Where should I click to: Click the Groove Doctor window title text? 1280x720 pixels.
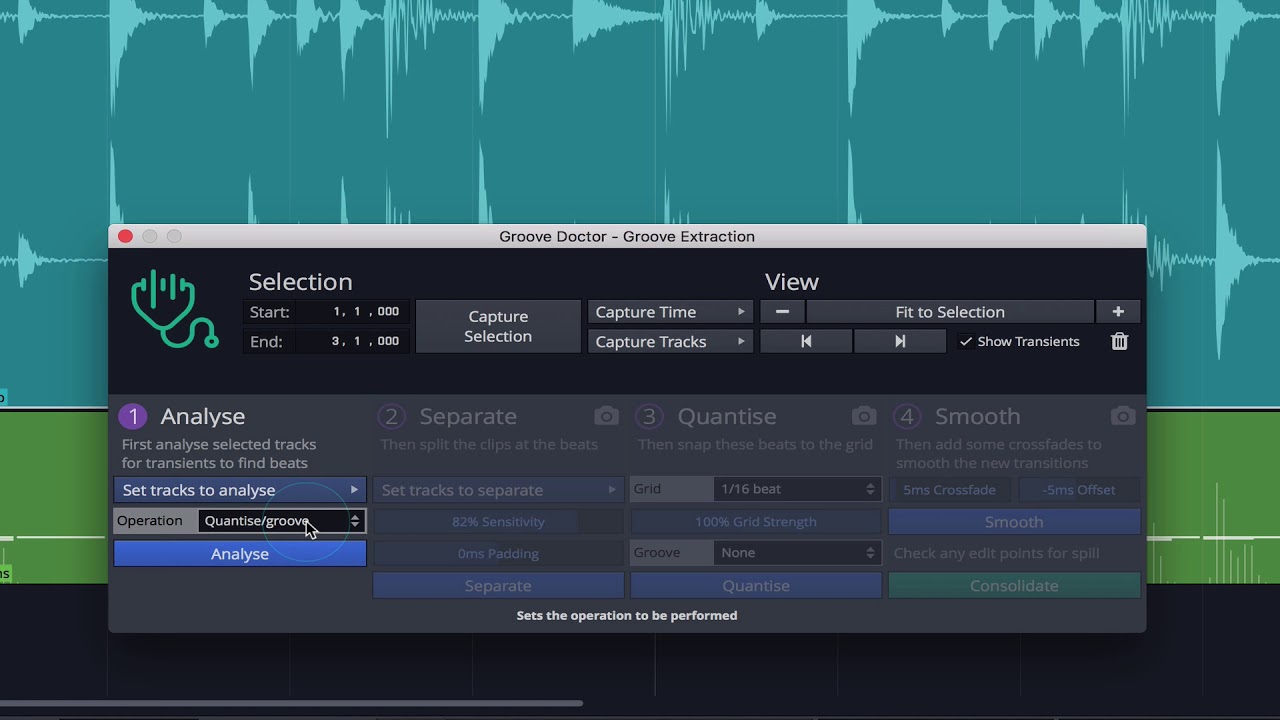tap(627, 237)
